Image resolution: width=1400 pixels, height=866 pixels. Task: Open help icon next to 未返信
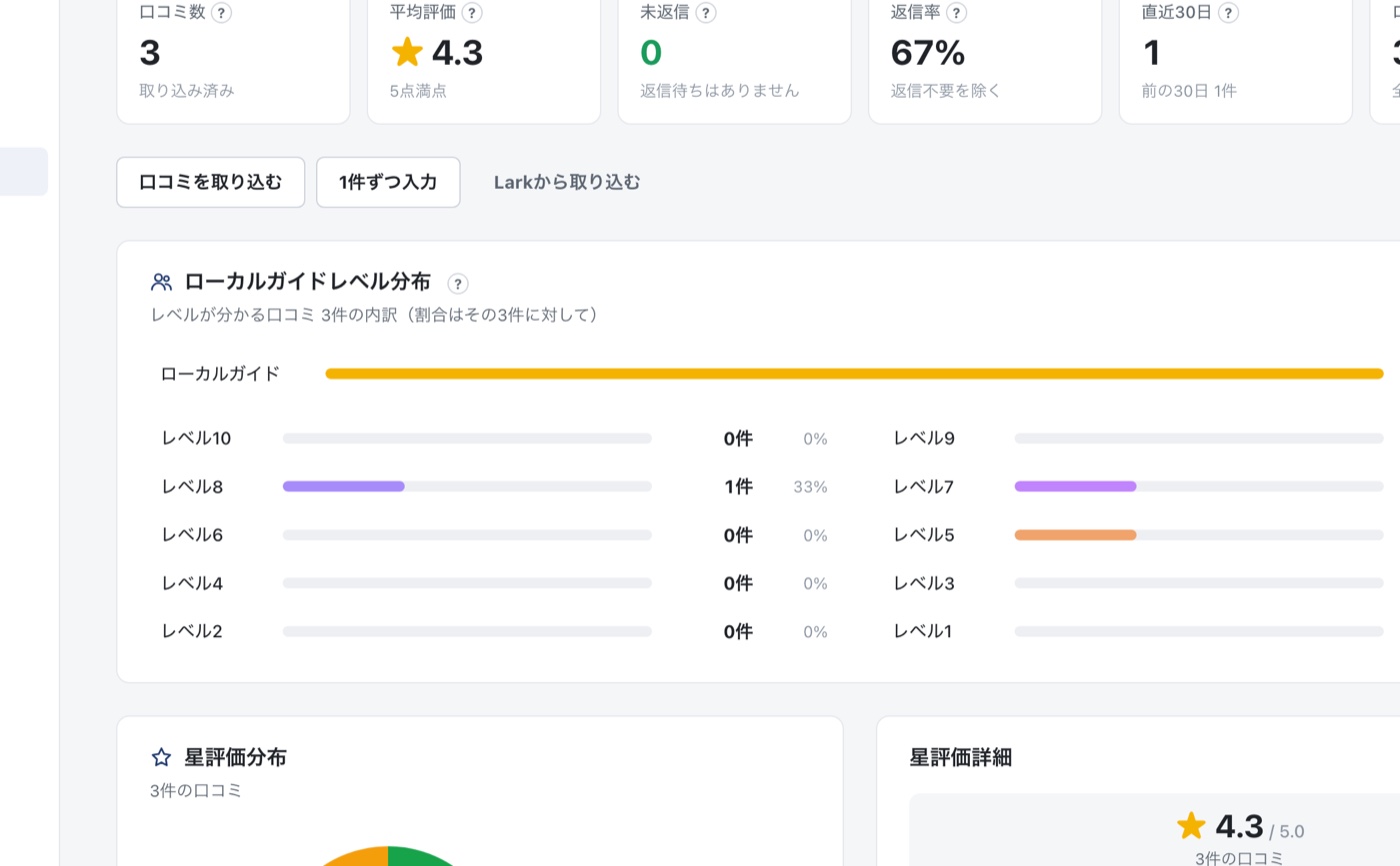(x=705, y=13)
